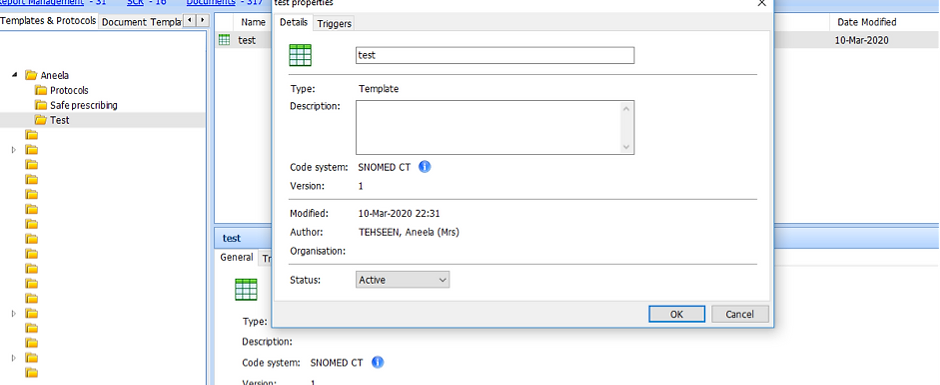Close the test properties dialog with the X
The image size is (940, 385).
pos(761,3)
